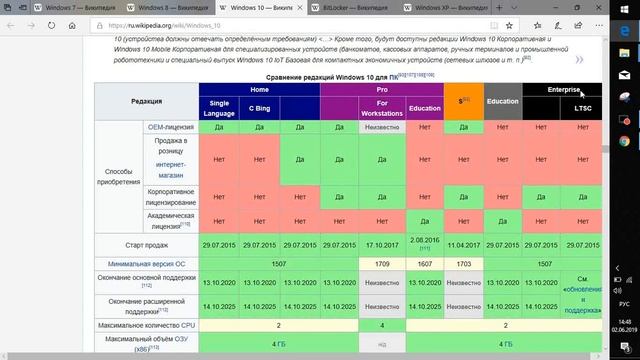Viewport: 640px width, 360px height.
Task: Open the screen recorder taskbar icon with red dot
Action: (x=624, y=120)
